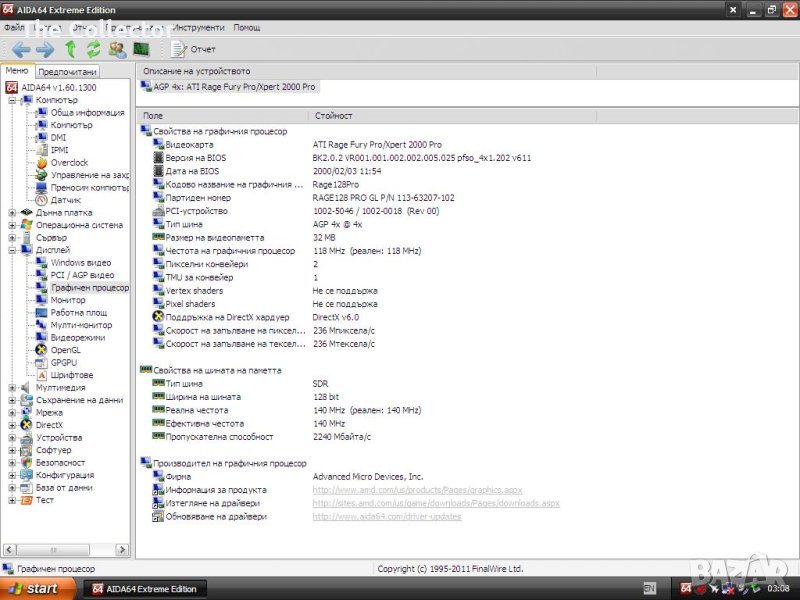Click the Forward arrow in toolbar
Screen dimensions: 800x600
[45, 49]
